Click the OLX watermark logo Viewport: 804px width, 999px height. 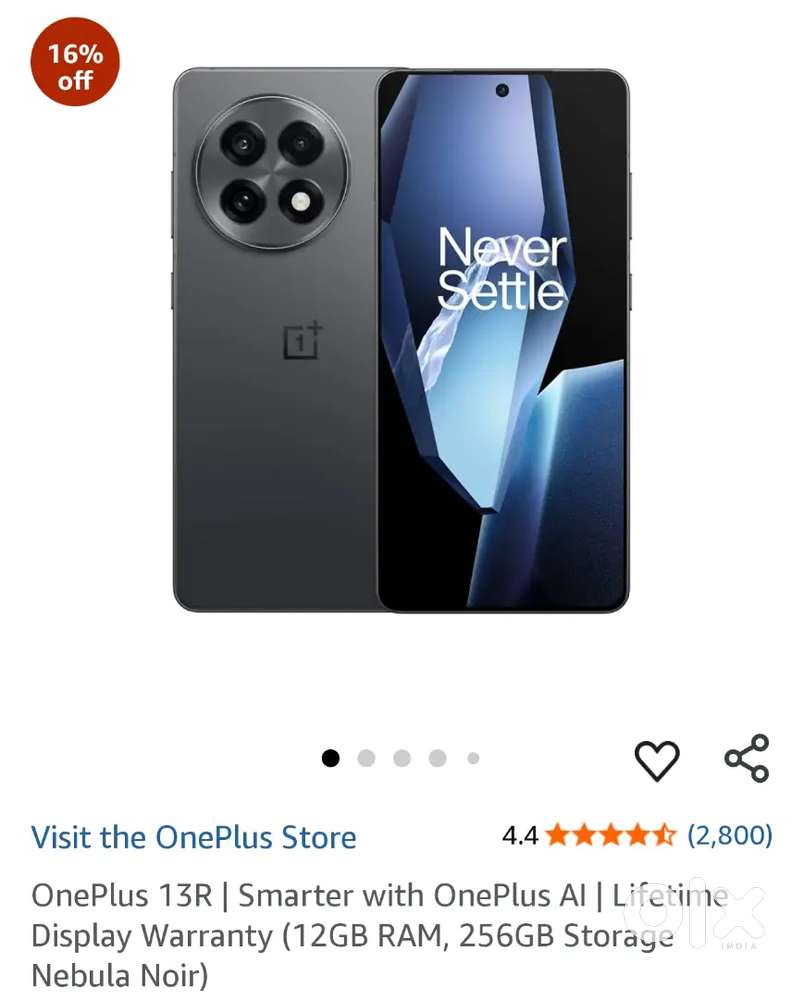coord(694,913)
